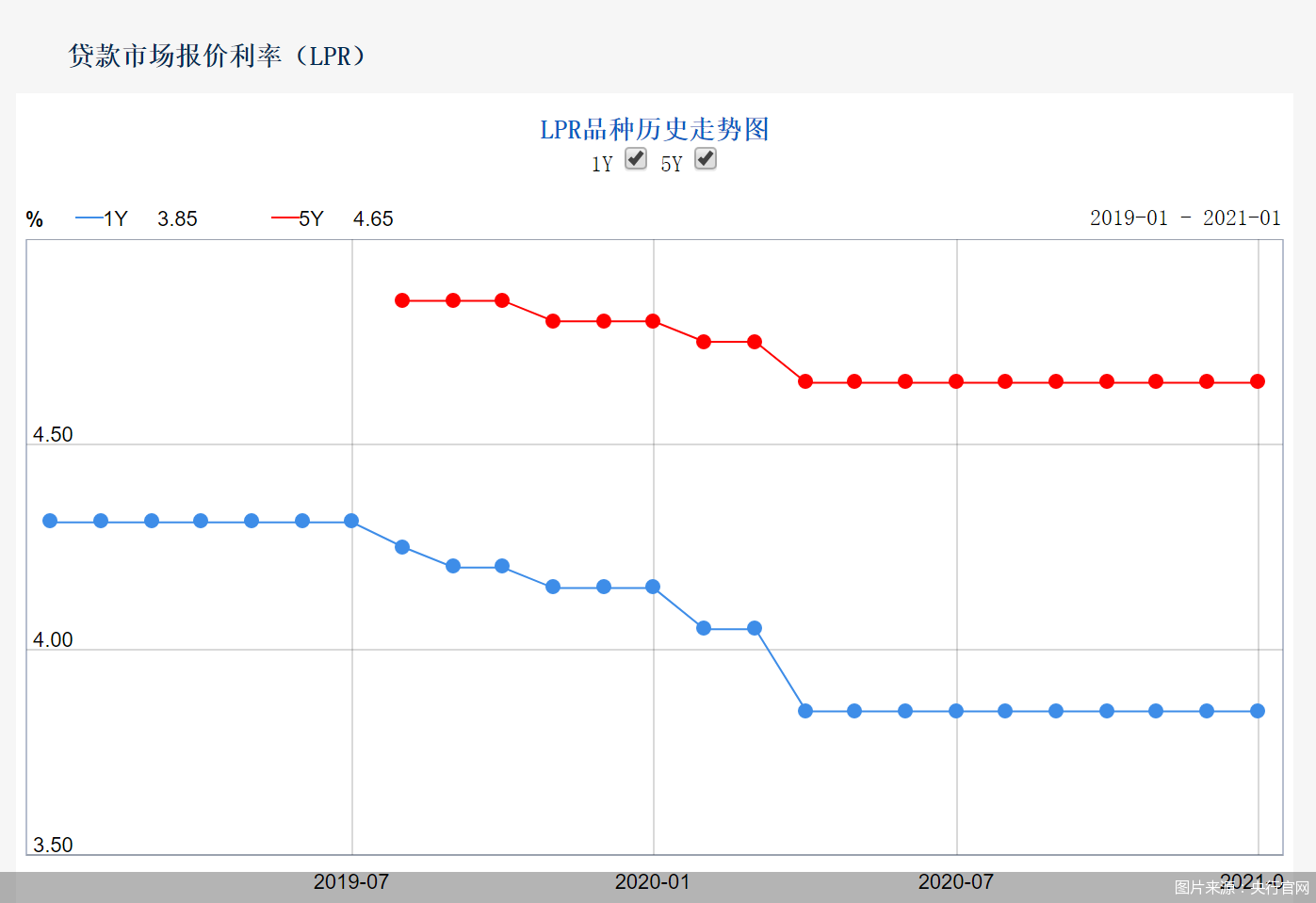The image size is (1316, 903).
Task: Click the 4.50 y-axis label
Action: 53,434
